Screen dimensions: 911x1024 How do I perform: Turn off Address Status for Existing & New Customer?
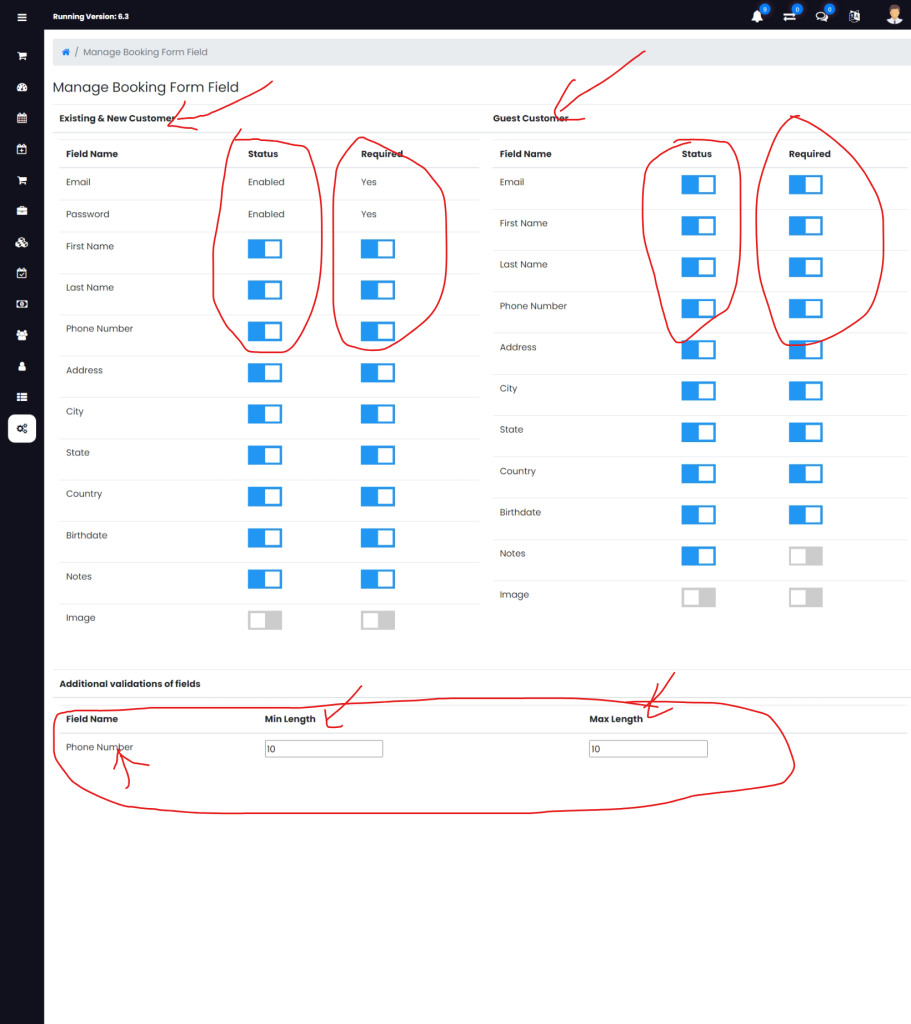[264, 373]
